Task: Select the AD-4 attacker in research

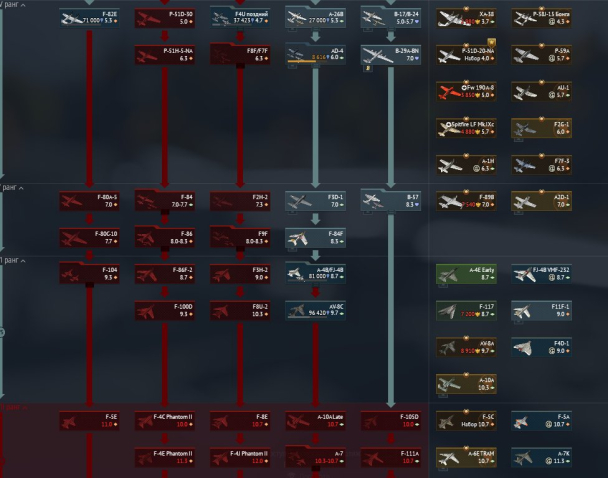Action: click(x=315, y=54)
